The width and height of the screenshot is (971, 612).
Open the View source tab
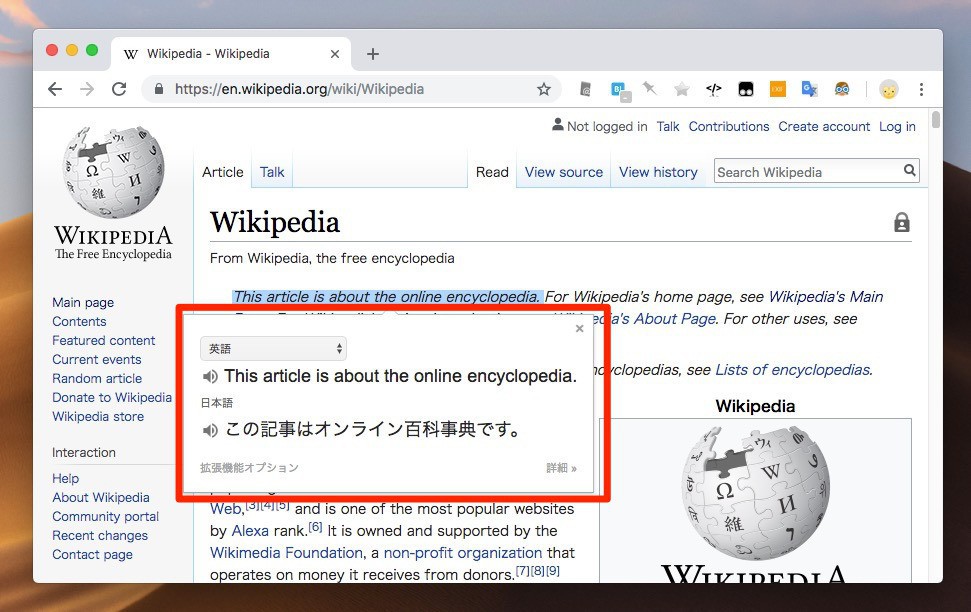click(x=564, y=172)
